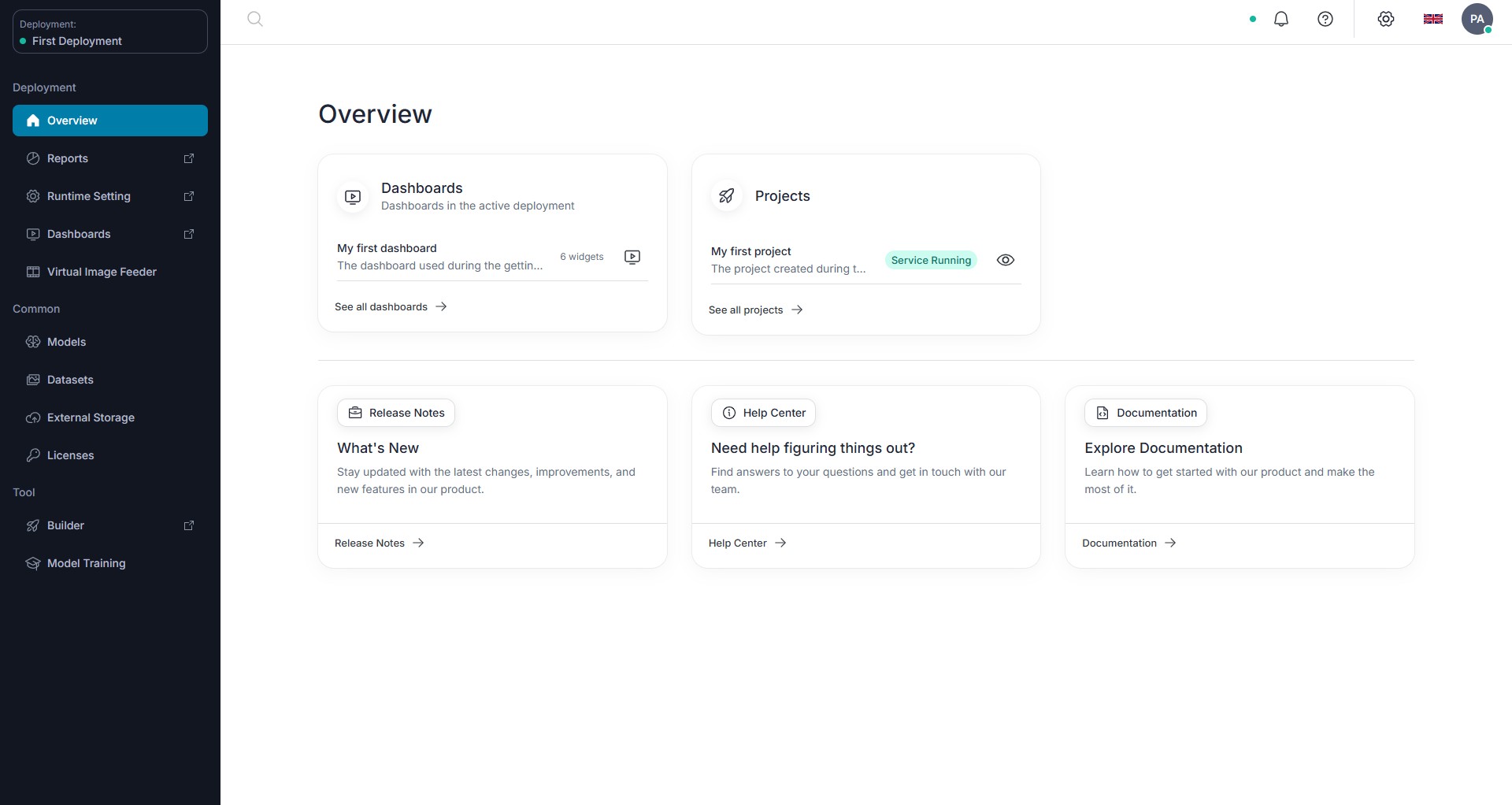Click the home icon in Overview item
The width and height of the screenshot is (1512, 805).
click(33, 121)
